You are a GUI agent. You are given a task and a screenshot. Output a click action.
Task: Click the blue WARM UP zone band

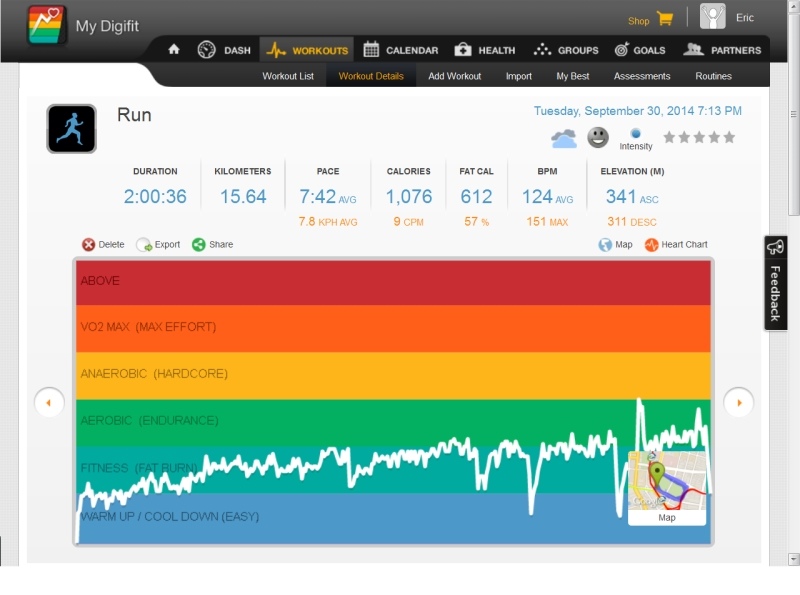coord(393,518)
